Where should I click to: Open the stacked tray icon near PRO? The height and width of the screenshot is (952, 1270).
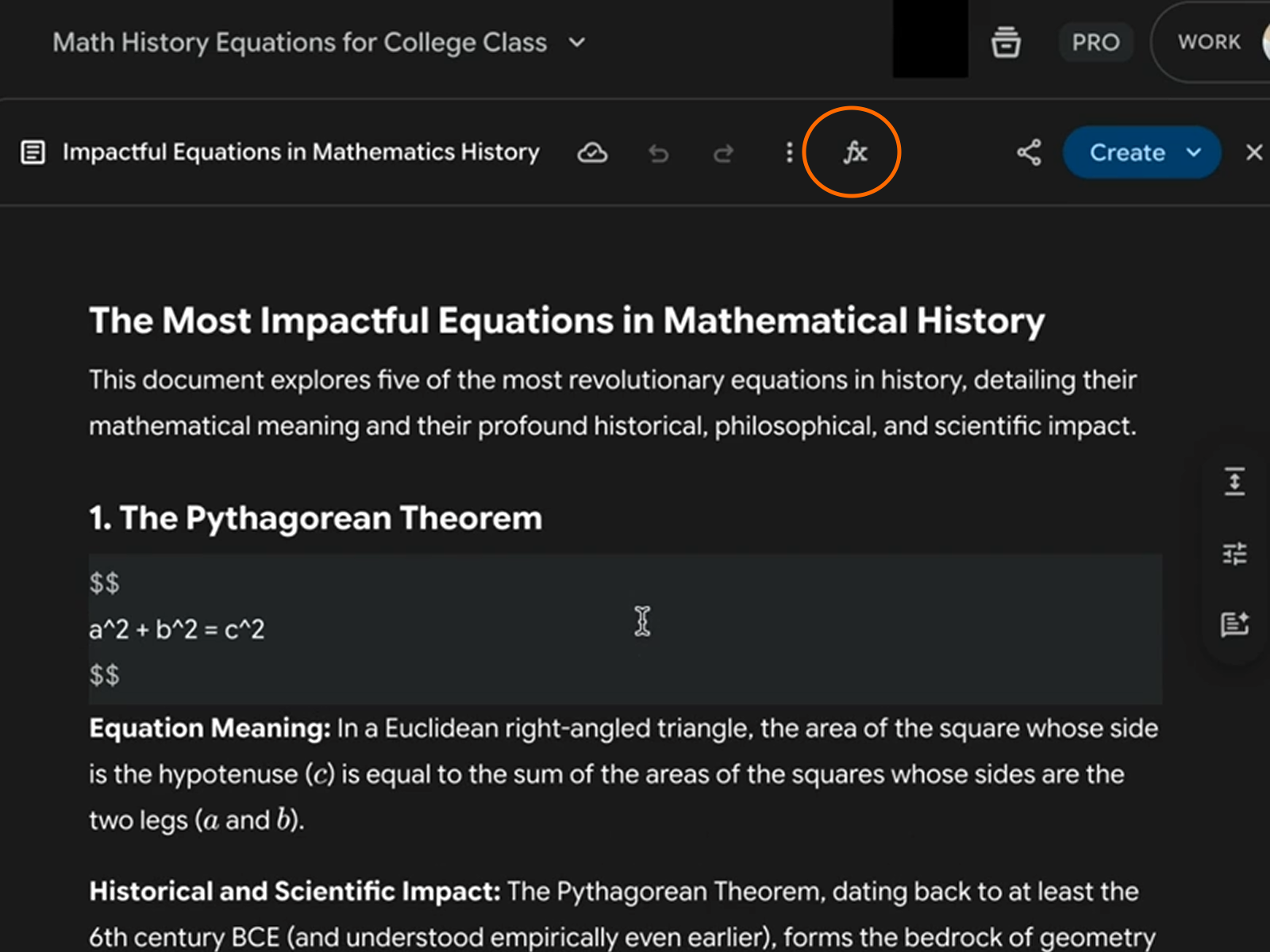(x=1006, y=42)
